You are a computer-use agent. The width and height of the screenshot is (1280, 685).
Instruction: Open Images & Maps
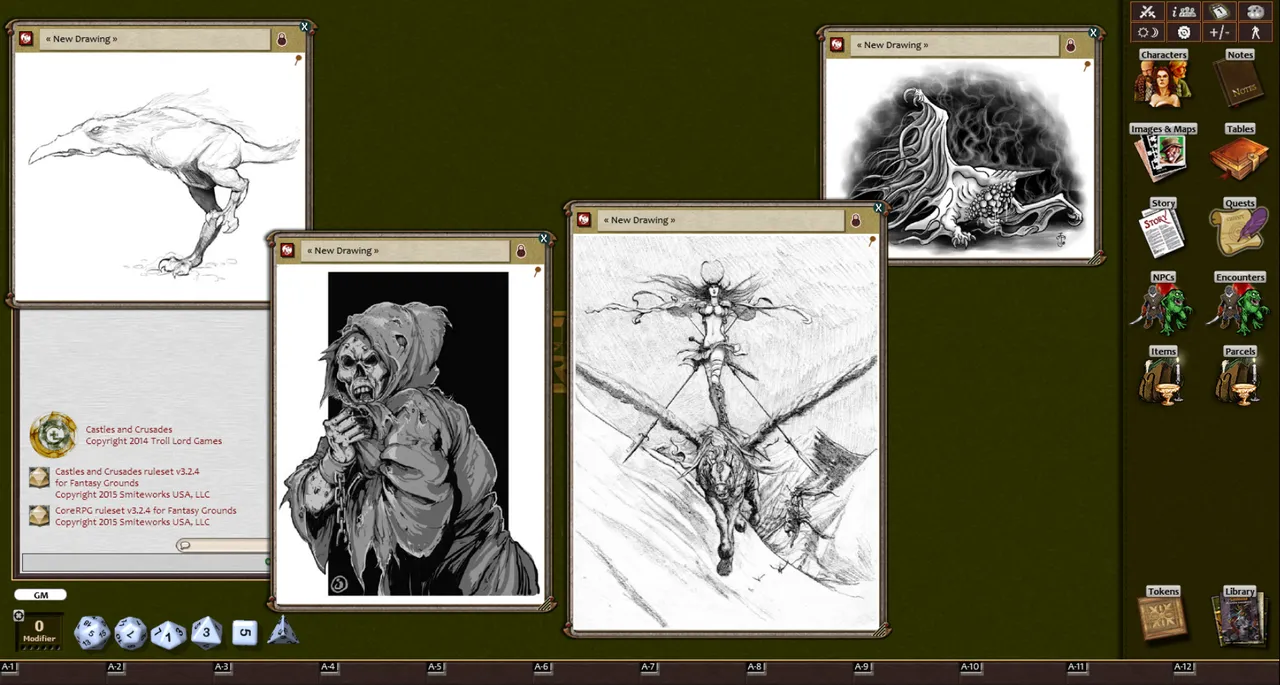point(1162,154)
